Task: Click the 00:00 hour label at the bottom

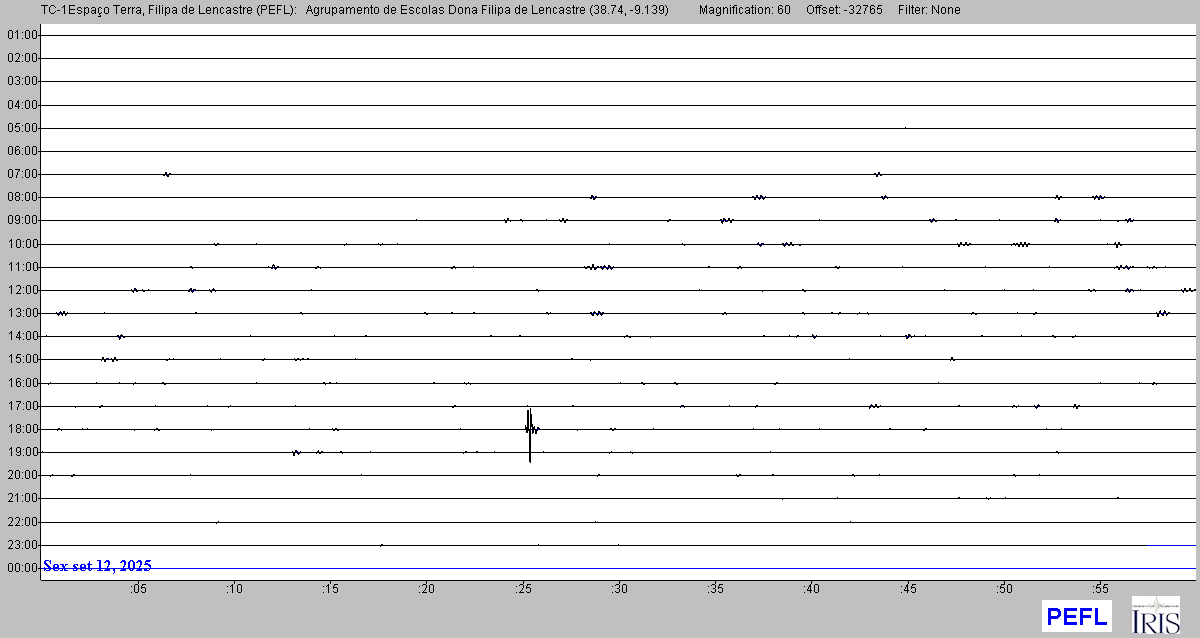Action: (21, 568)
